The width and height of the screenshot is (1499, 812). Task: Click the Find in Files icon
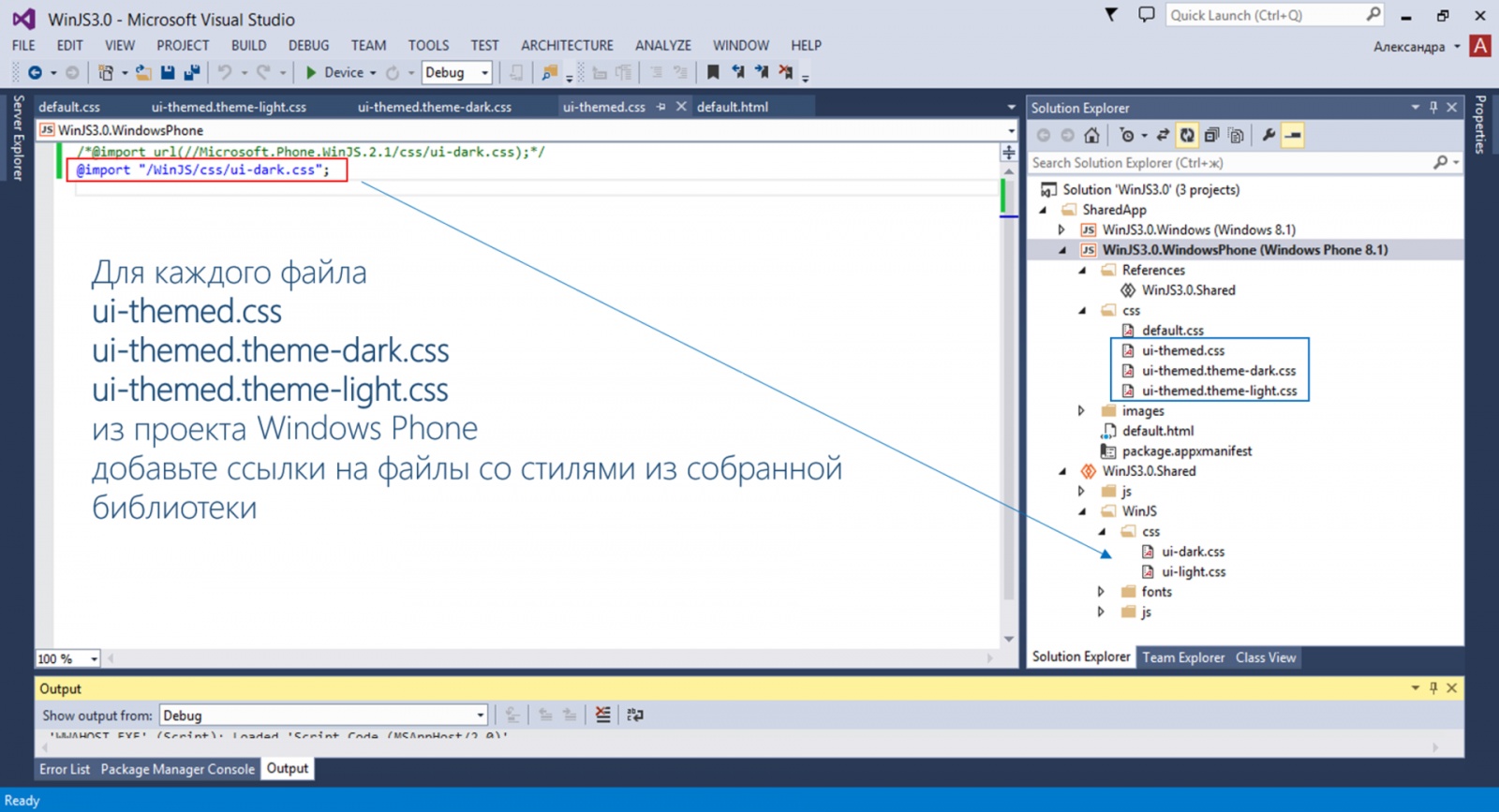point(549,72)
